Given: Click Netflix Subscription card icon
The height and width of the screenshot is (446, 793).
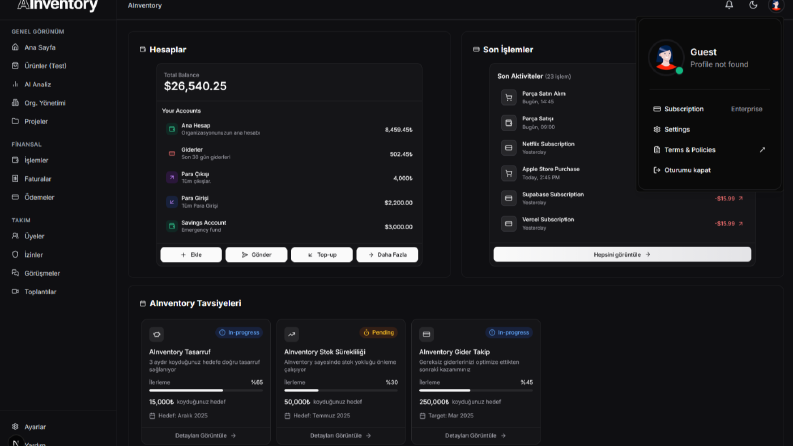Looking at the screenshot, I should click(509, 148).
